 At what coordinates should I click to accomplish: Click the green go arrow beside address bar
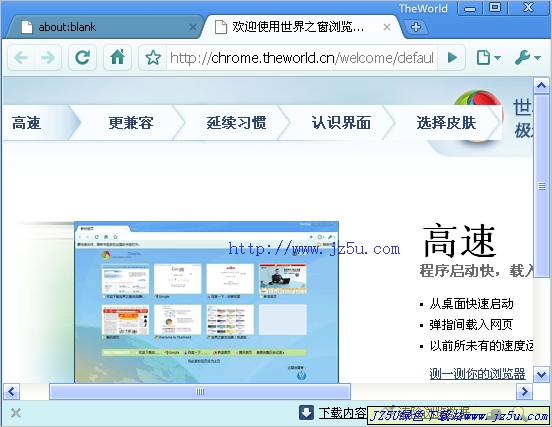click(x=452, y=57)
